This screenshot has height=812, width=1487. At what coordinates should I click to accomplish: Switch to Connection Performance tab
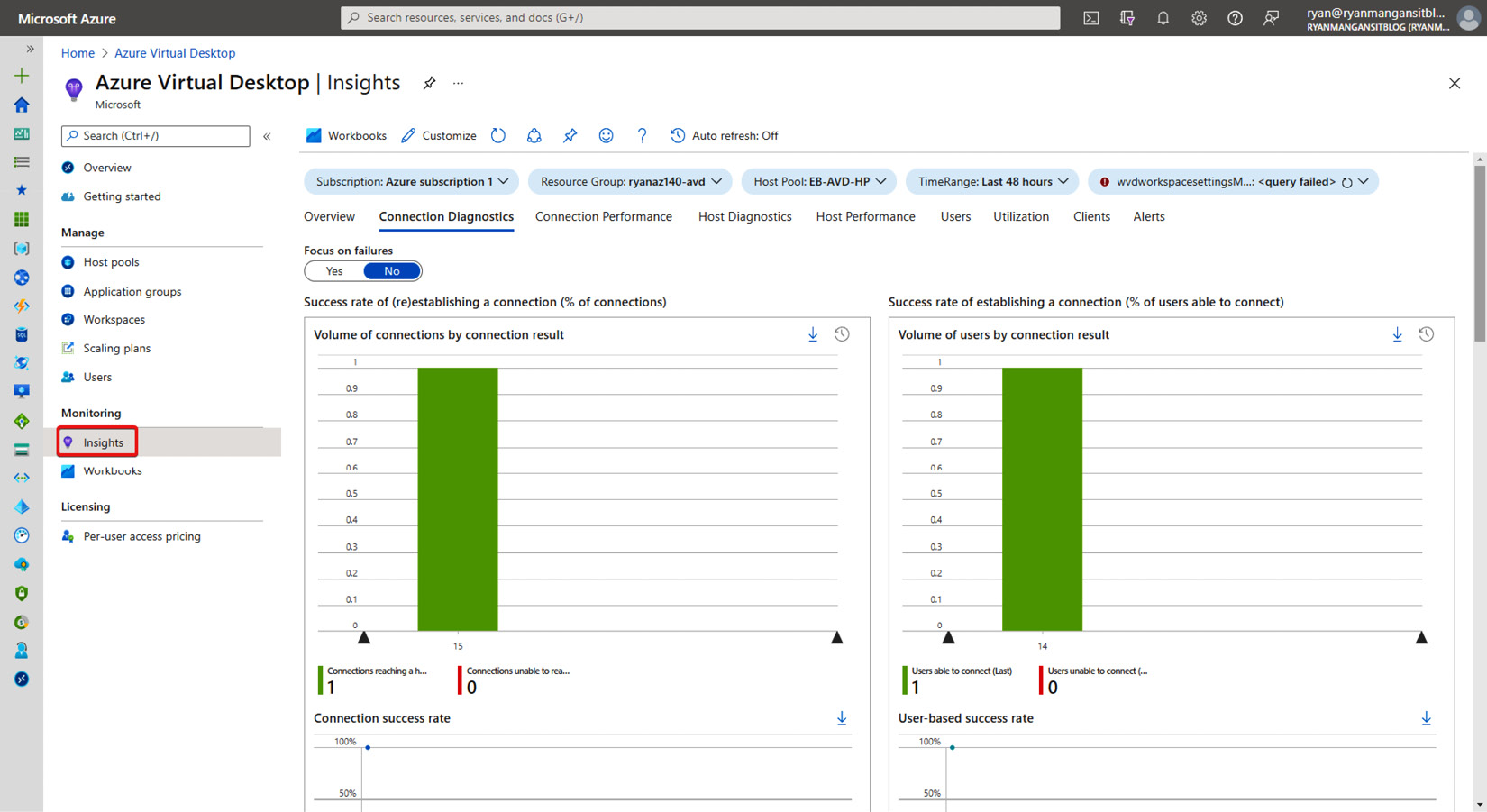(604, 216)
